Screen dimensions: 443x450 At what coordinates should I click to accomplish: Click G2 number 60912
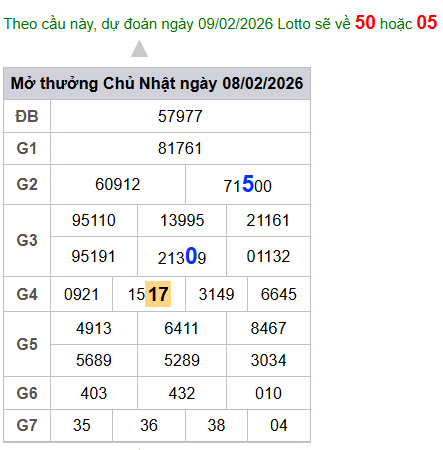coord(118,184)
